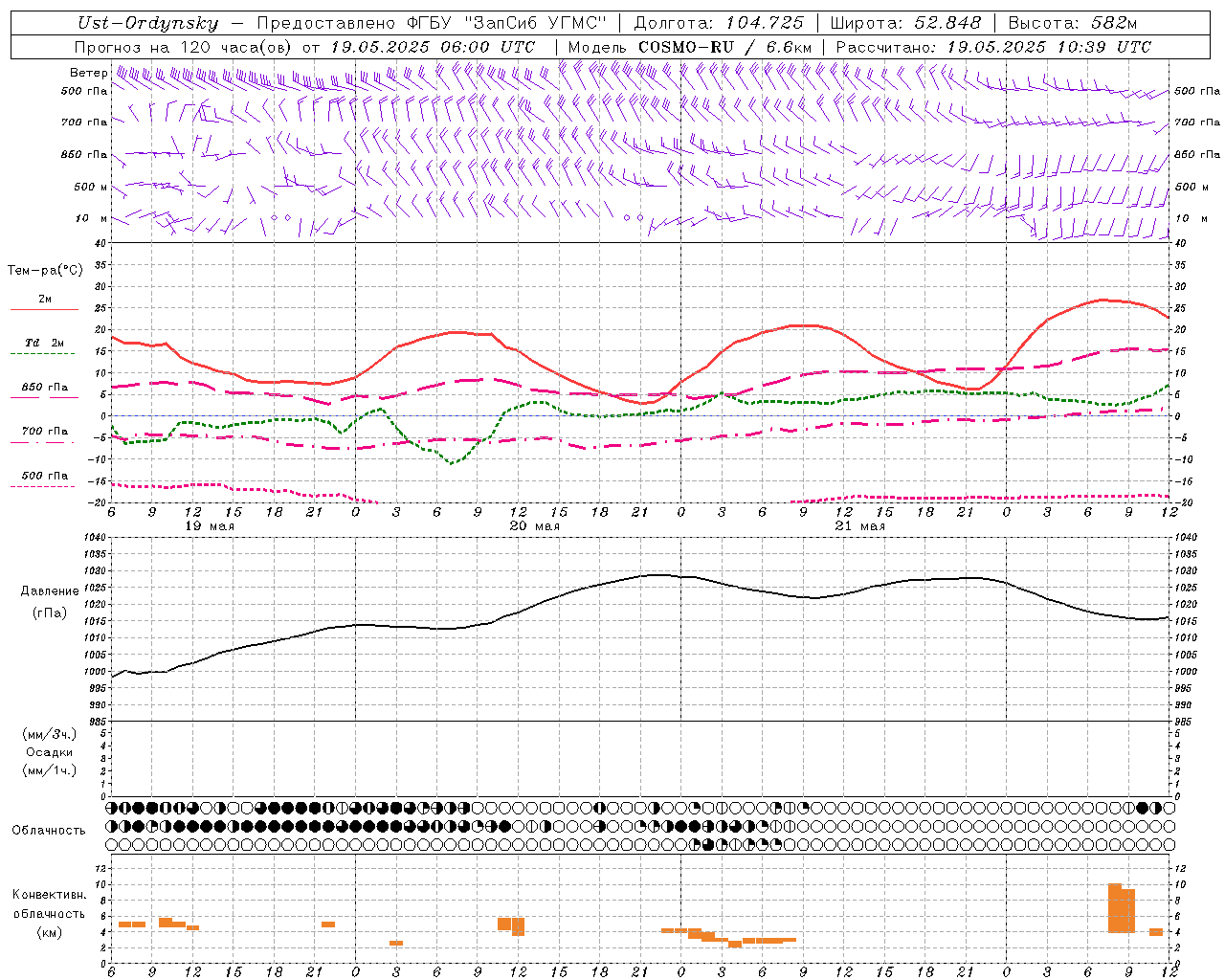The height and width of the screenshot is (980, 1225).
Task: Click the 21 мая date label
Action: point(860,526)
